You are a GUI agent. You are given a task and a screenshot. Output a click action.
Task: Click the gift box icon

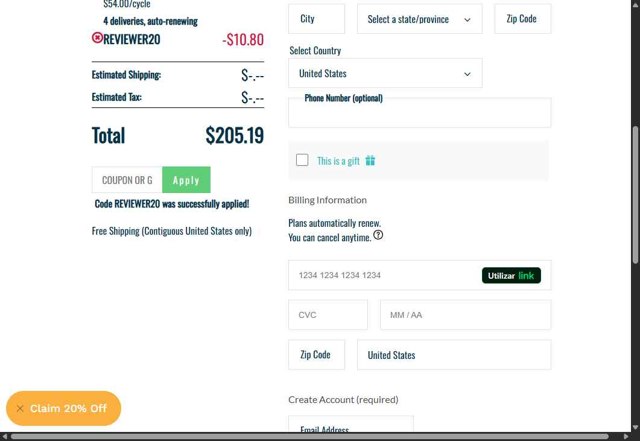click(x=370, y=160)
